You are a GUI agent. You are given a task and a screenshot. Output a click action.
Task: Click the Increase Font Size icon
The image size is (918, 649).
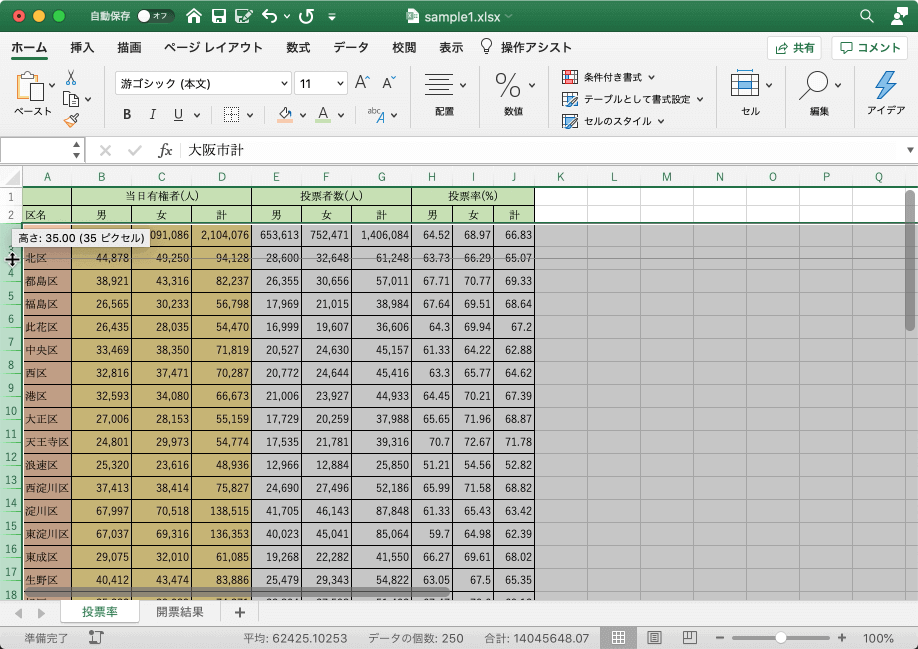[363, 83]
